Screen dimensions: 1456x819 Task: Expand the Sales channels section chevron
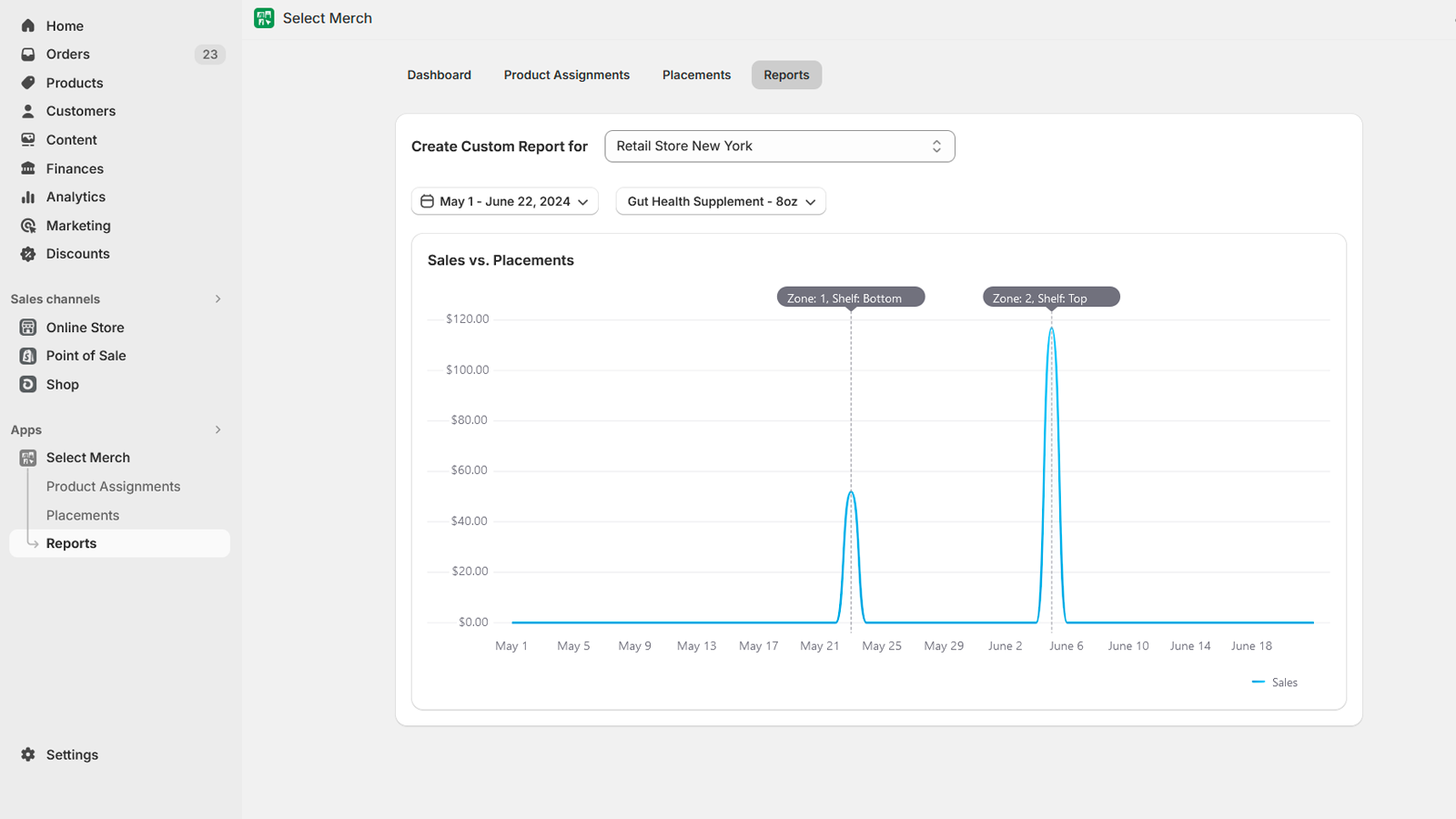click(x=217, y=299)
